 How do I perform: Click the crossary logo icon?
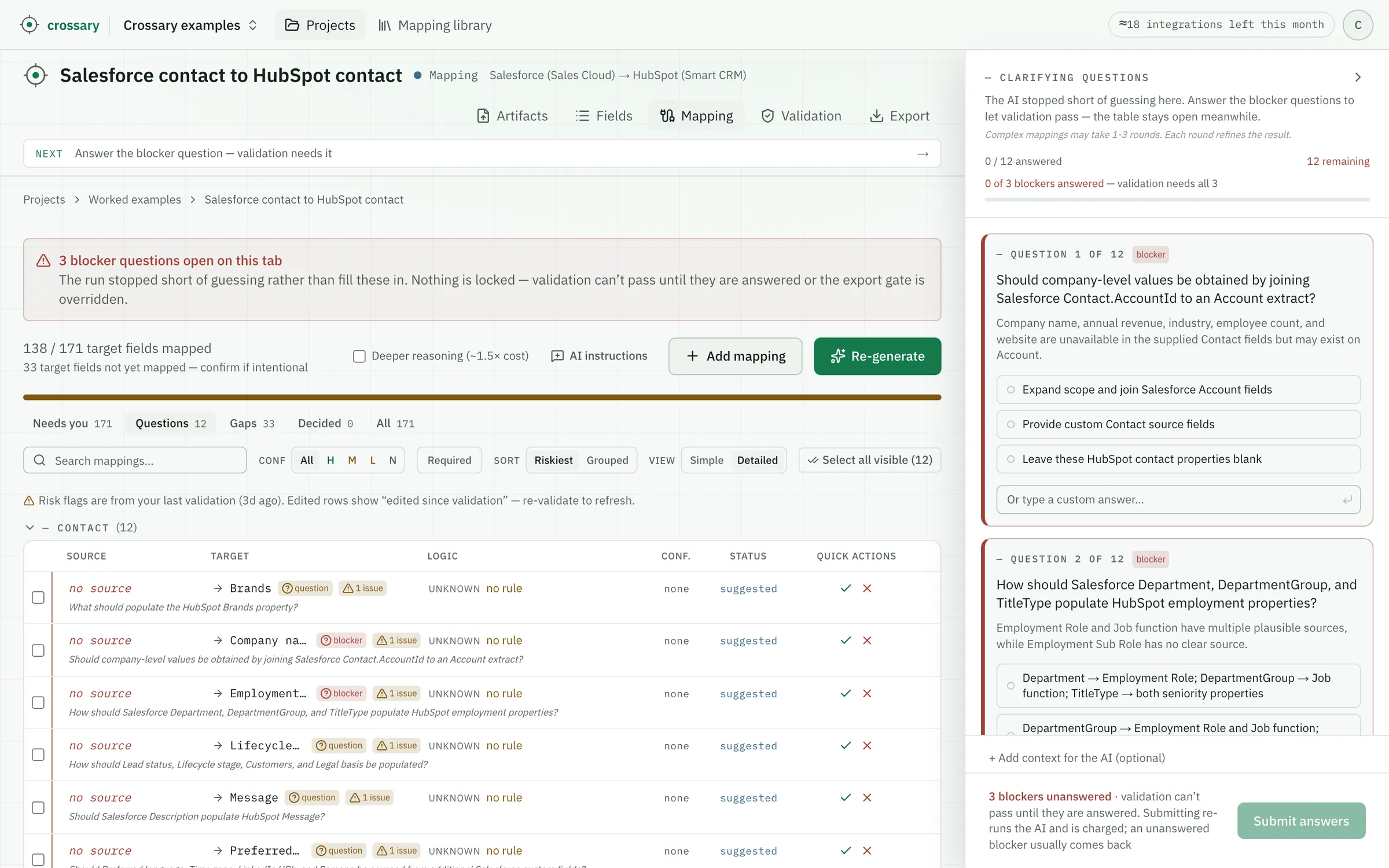click(x=29, y=25)
